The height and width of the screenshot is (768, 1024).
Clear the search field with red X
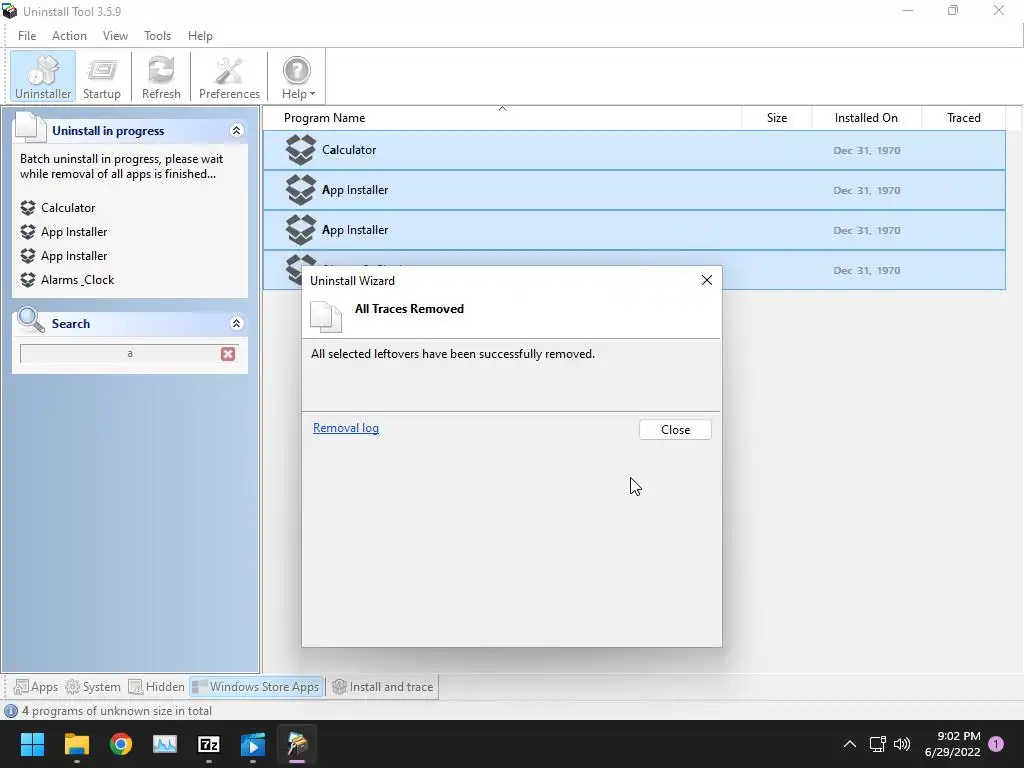(228, 354)
